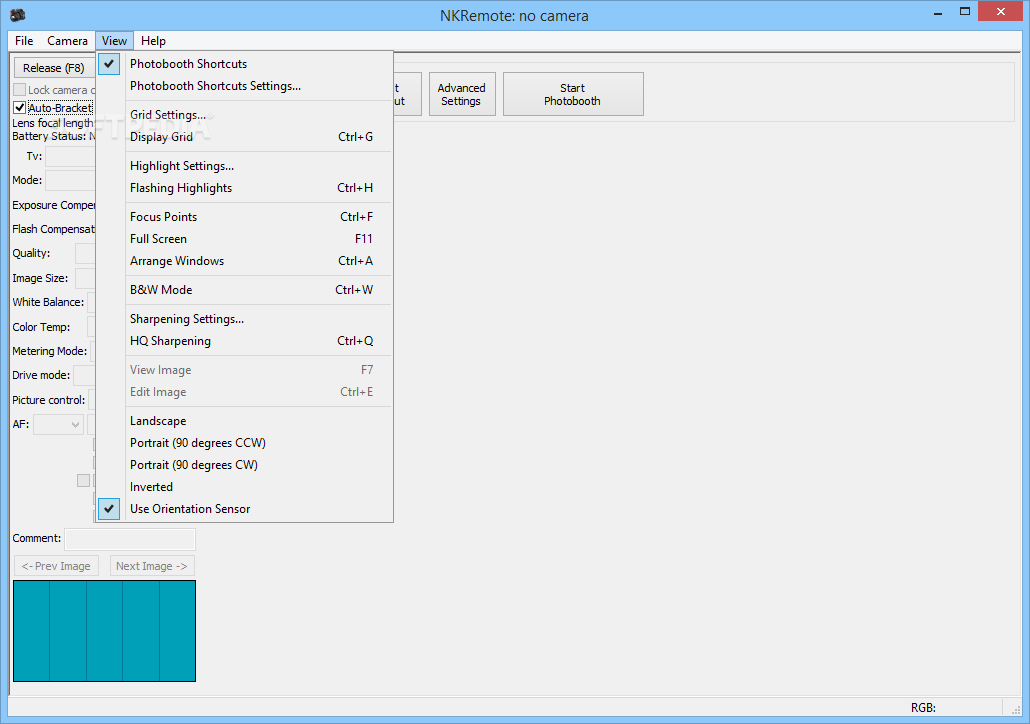Click Start Photobooth button
The width and height of the screenshot is (1030, 724).
(x=573, y=95)
